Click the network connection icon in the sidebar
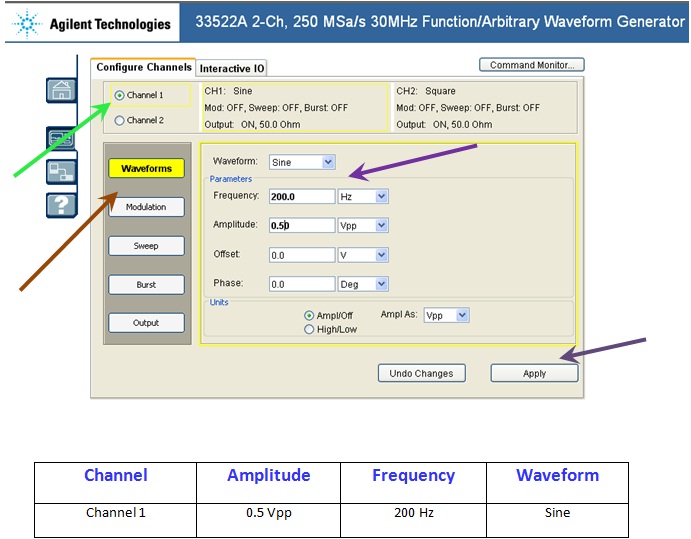Image resolution: width=691 pixels, height=539 pixels. (60, 171)
